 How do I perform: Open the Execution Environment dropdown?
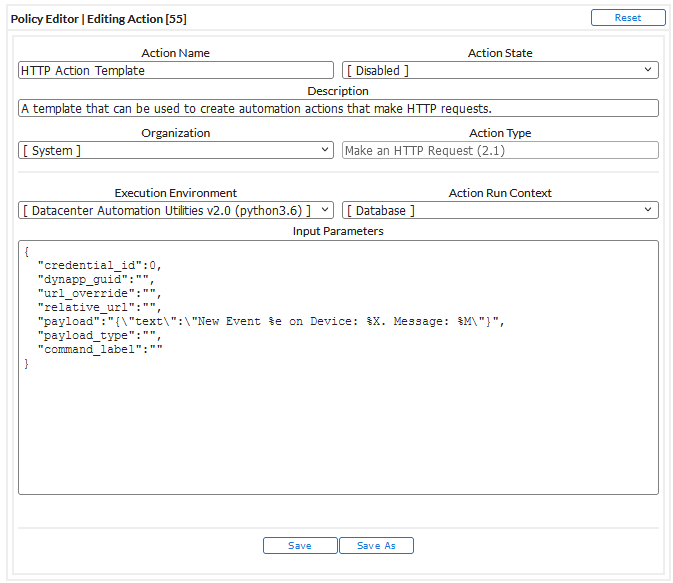tap(176, 210)
